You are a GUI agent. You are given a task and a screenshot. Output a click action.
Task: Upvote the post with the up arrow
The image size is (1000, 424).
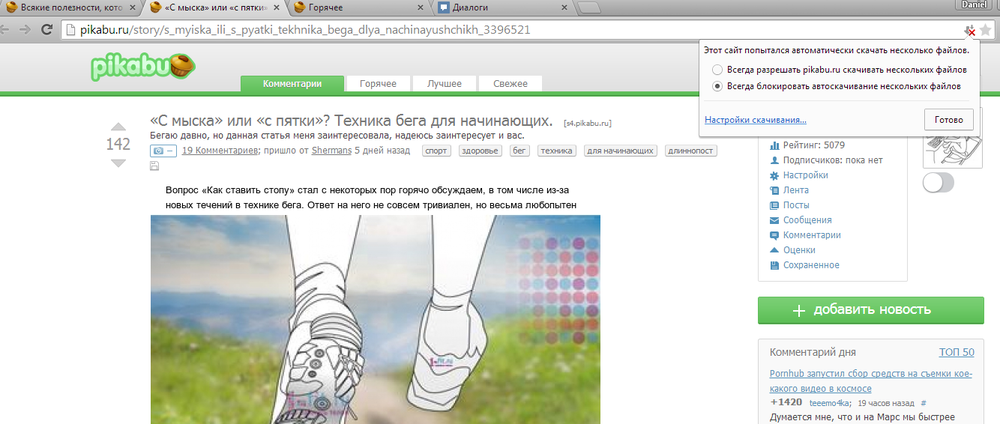(118, 127)
